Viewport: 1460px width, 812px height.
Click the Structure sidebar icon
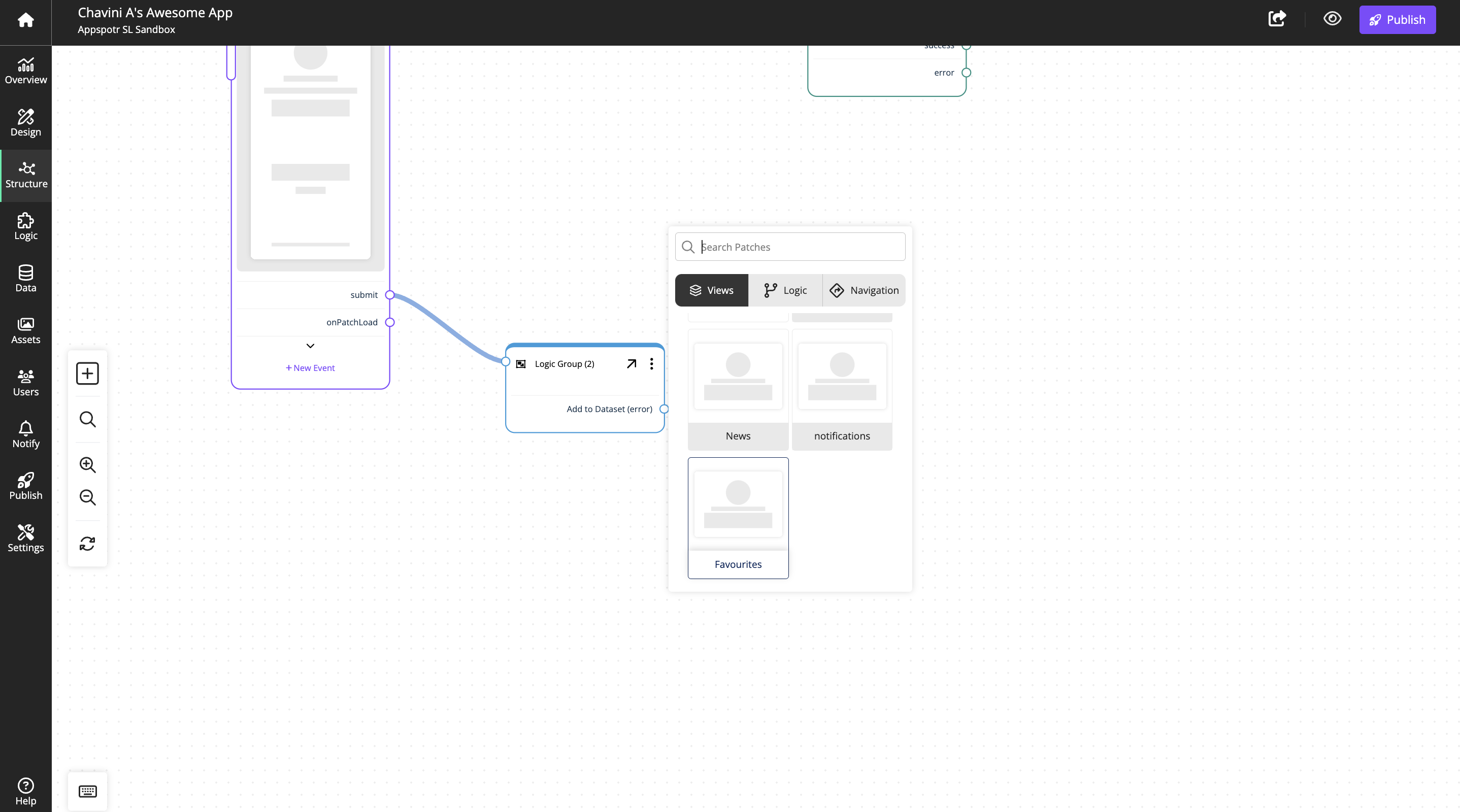pos(25,175)
